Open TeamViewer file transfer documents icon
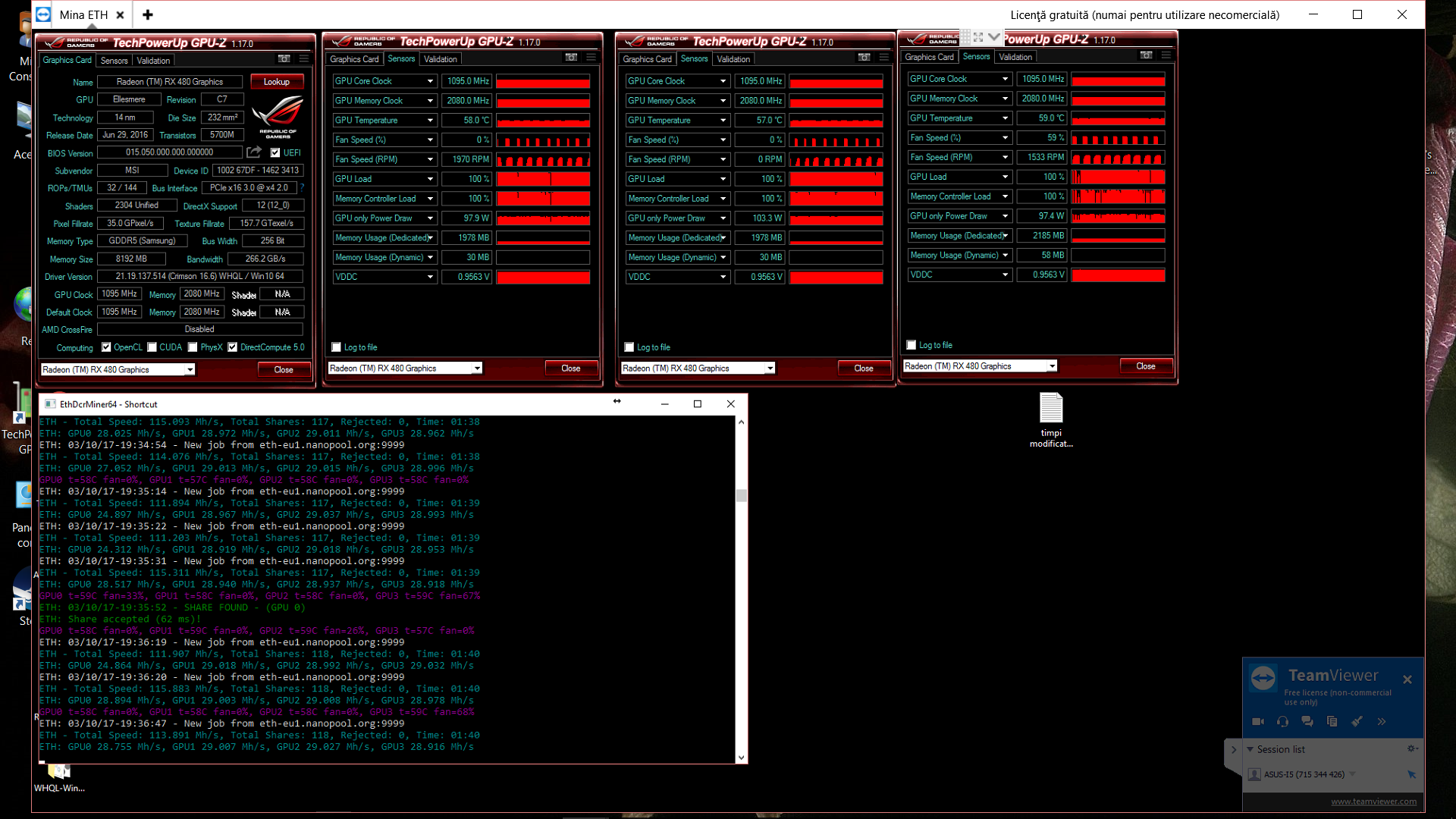 (x=1332, y=721)
